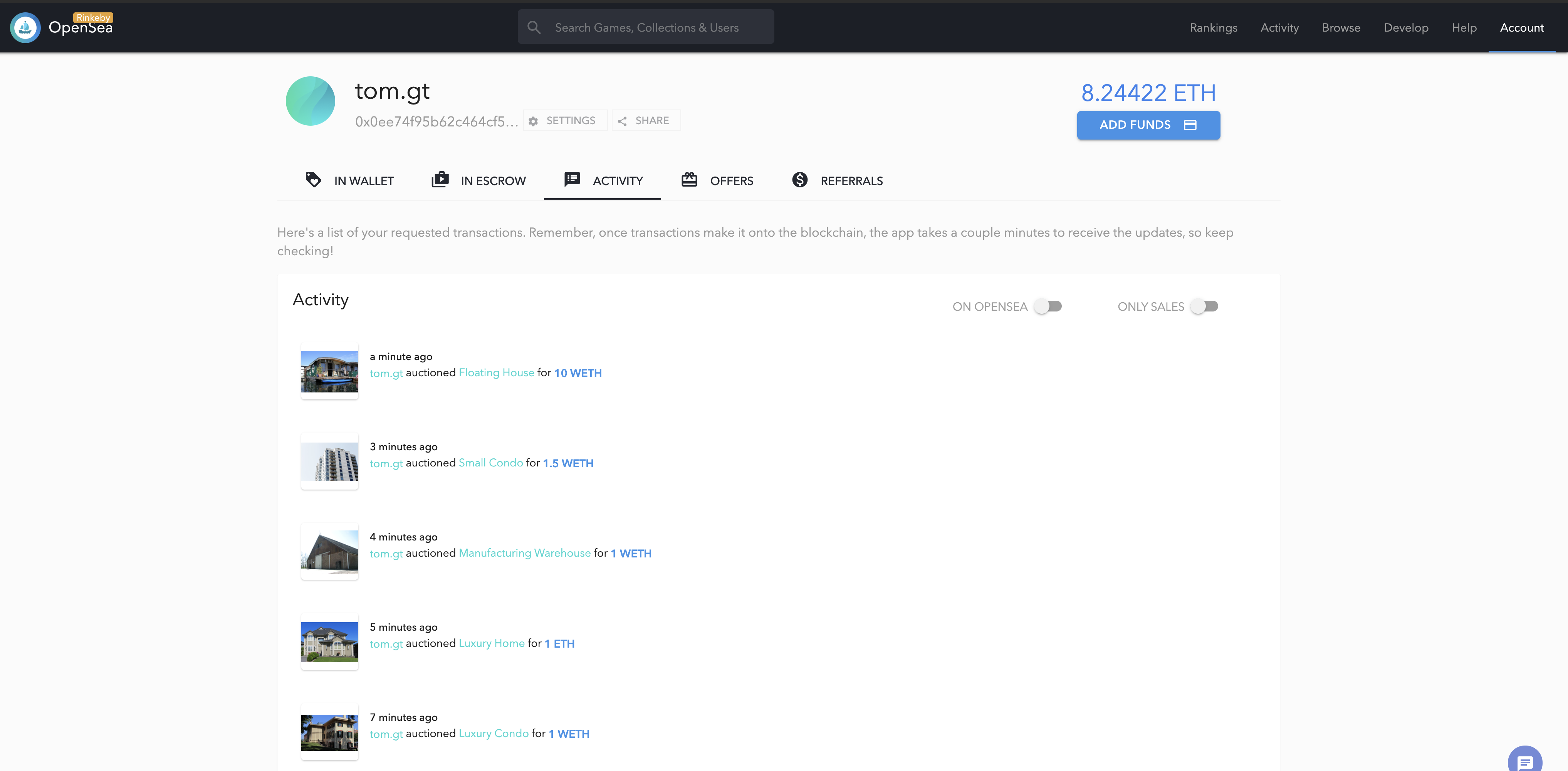The image size is (1568, 771).
Task: Click the settings gear icon
Action: click(x=533, y=121)
